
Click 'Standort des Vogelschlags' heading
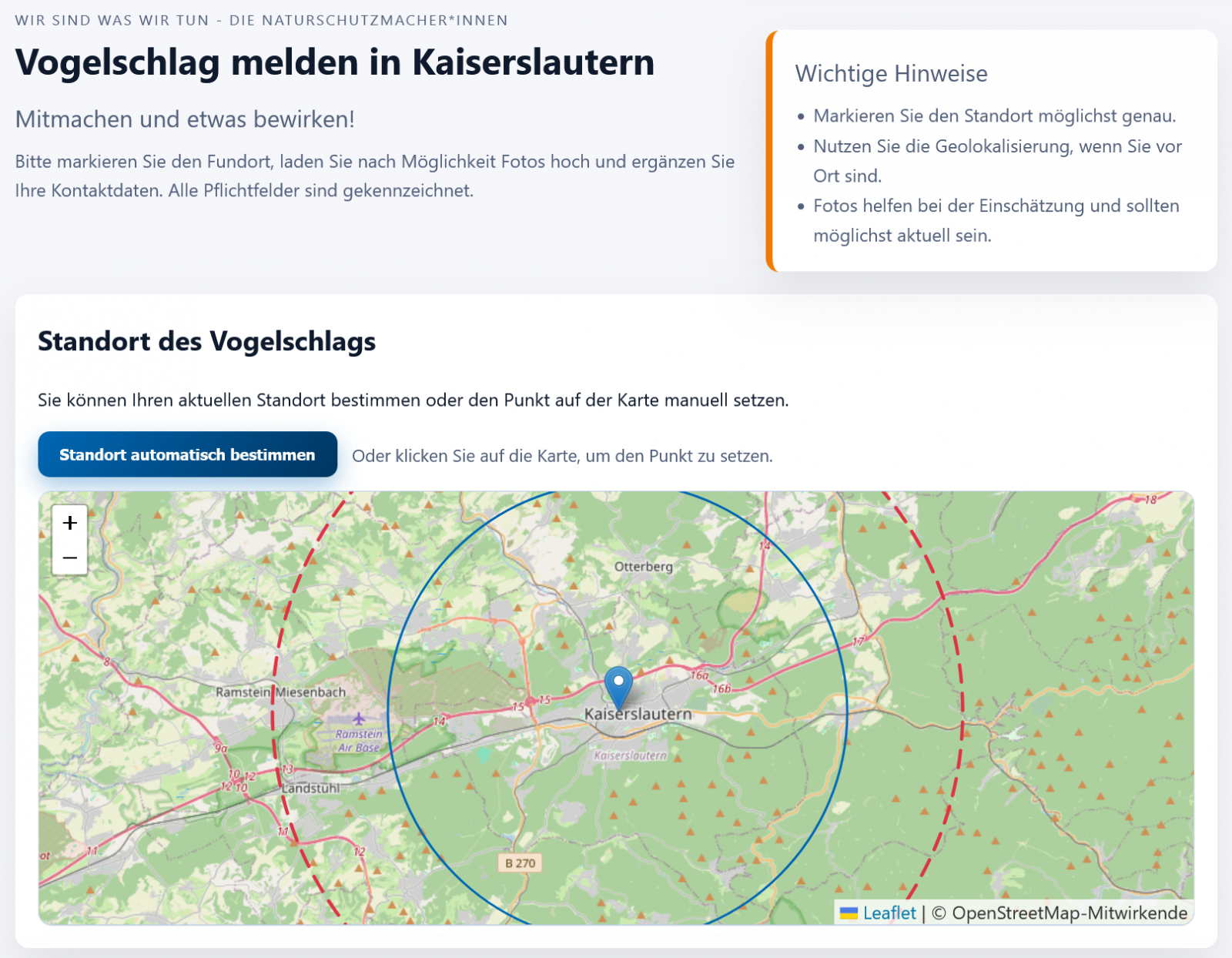point(207,341)
